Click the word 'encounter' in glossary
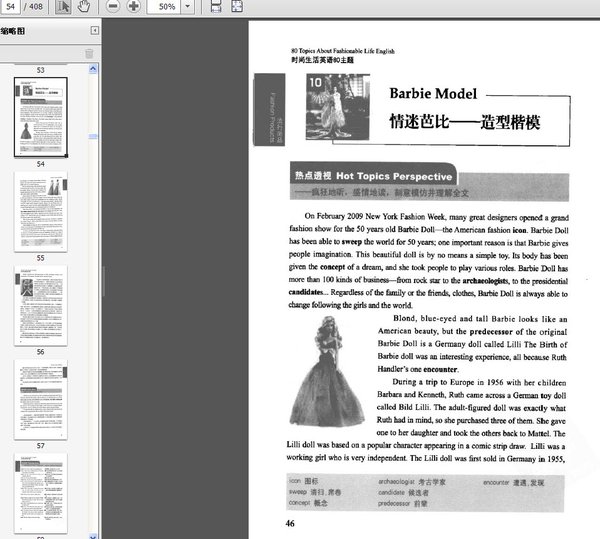The width and height of the screenshot is (600, 539). point(496,482)
